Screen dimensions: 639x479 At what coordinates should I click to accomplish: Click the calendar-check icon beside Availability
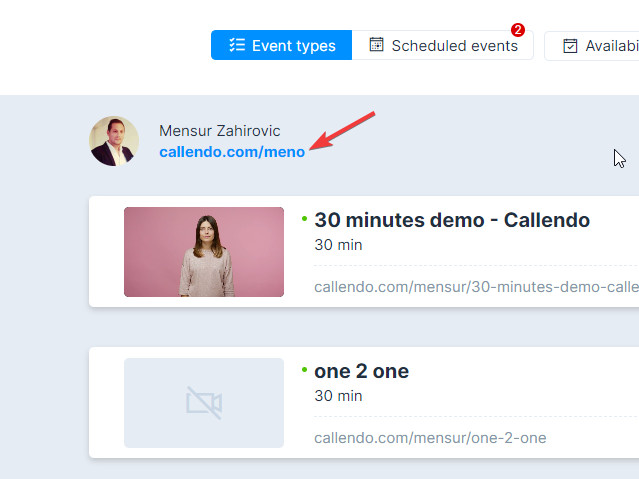tap(570, 46)
